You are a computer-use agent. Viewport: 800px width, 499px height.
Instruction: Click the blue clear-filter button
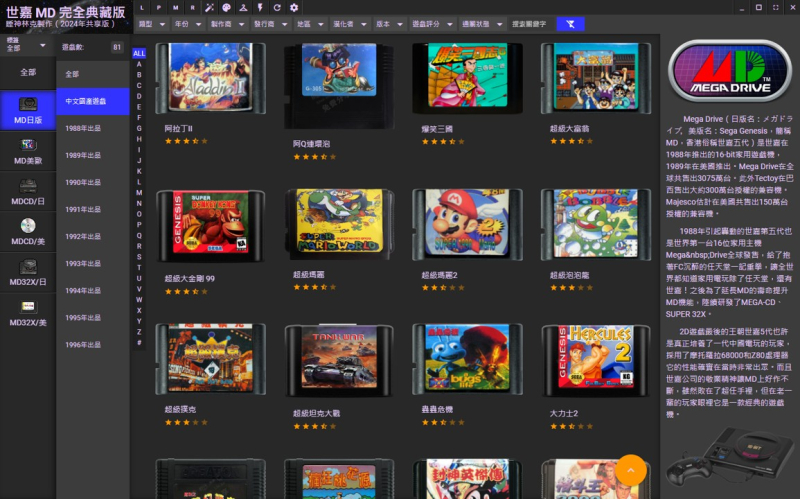[570, 24]
